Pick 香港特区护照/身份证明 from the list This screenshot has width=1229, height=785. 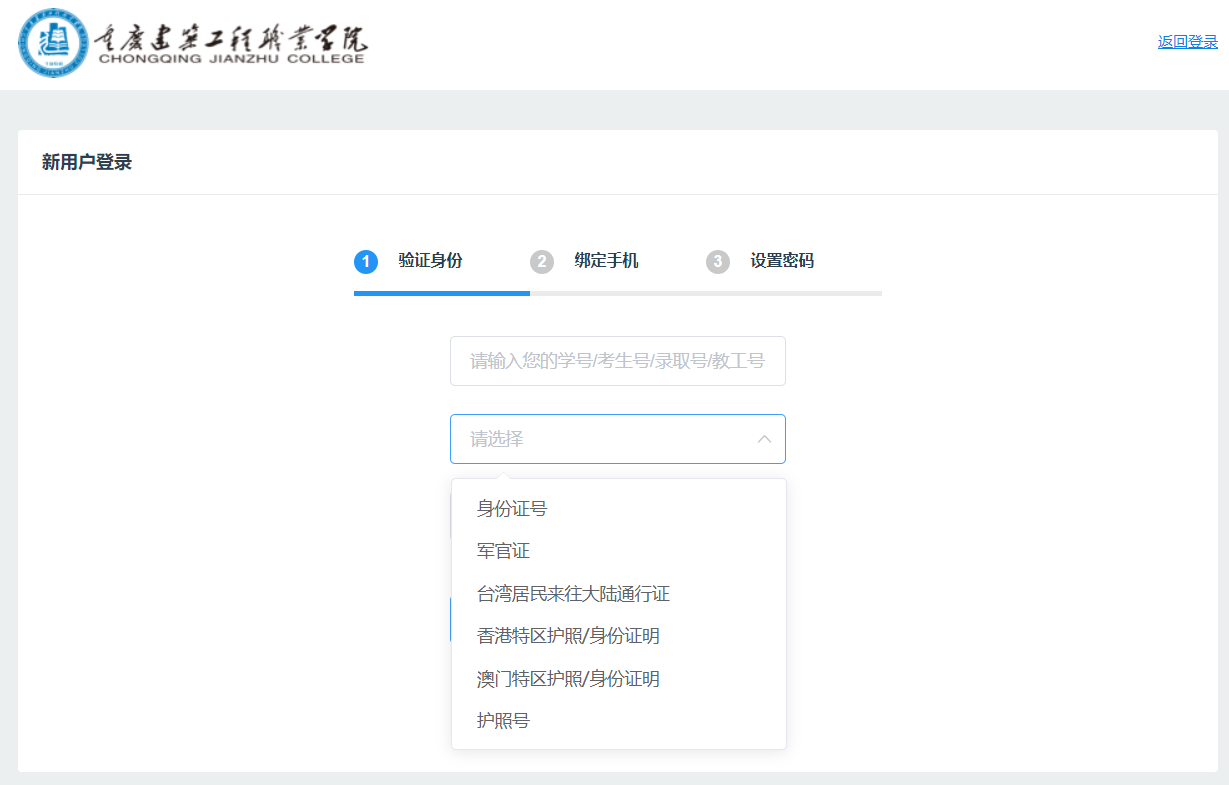click(568, 636)
